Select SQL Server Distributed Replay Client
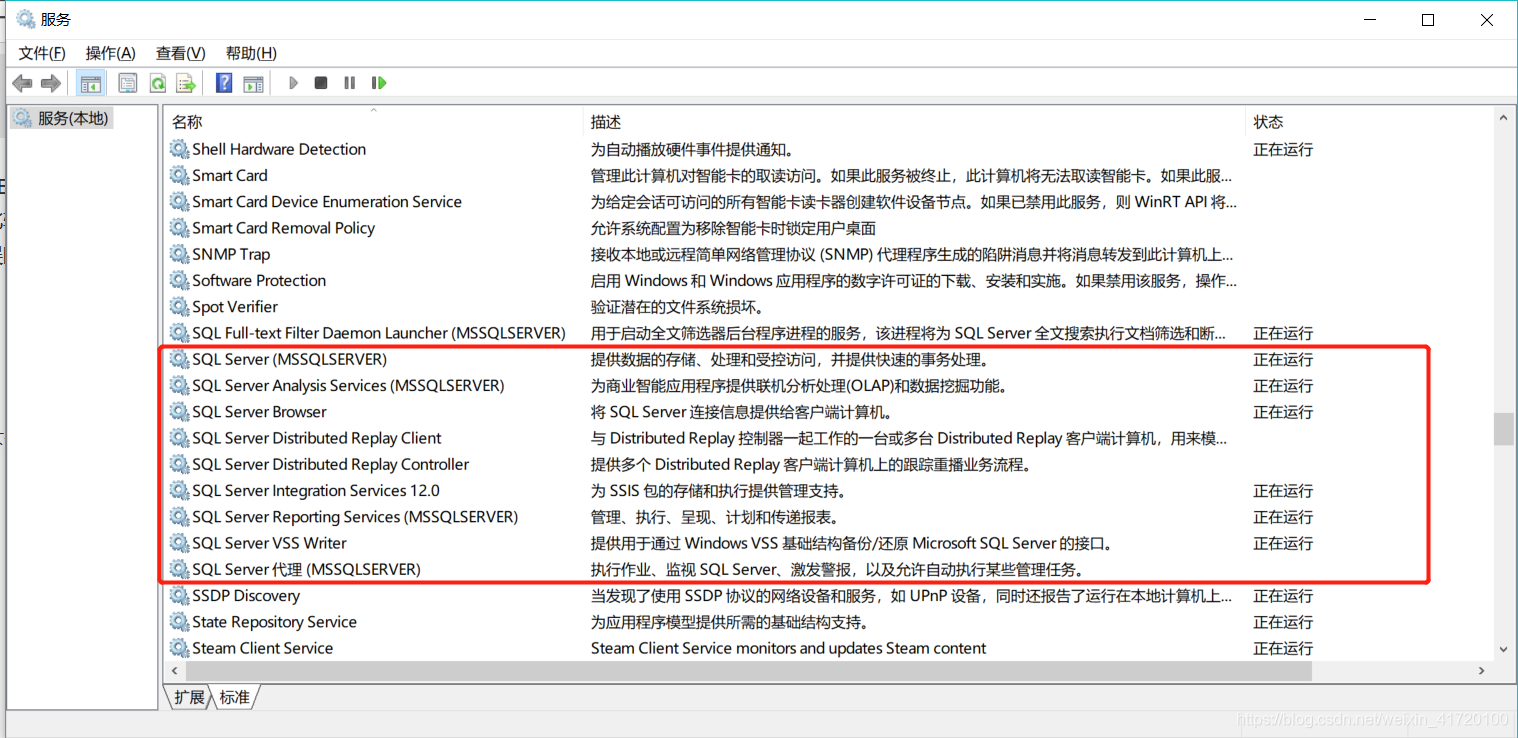 (x=317, y=438)
